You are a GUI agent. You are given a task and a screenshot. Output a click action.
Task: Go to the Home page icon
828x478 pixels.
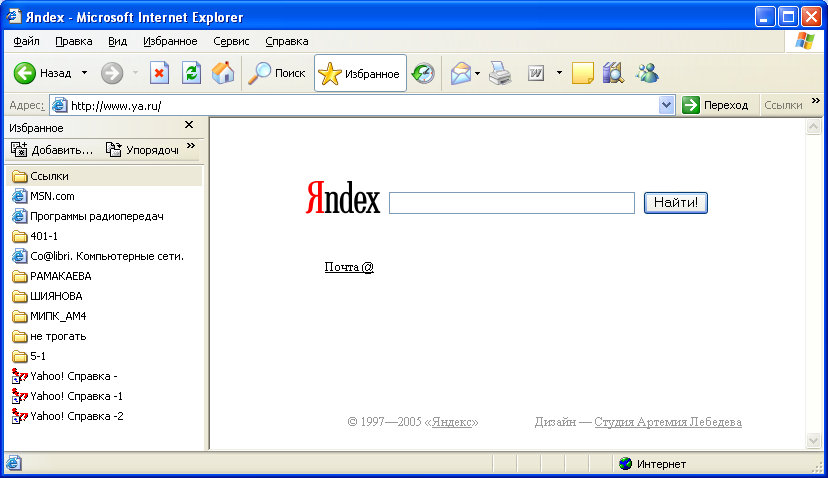click(223, 73)
